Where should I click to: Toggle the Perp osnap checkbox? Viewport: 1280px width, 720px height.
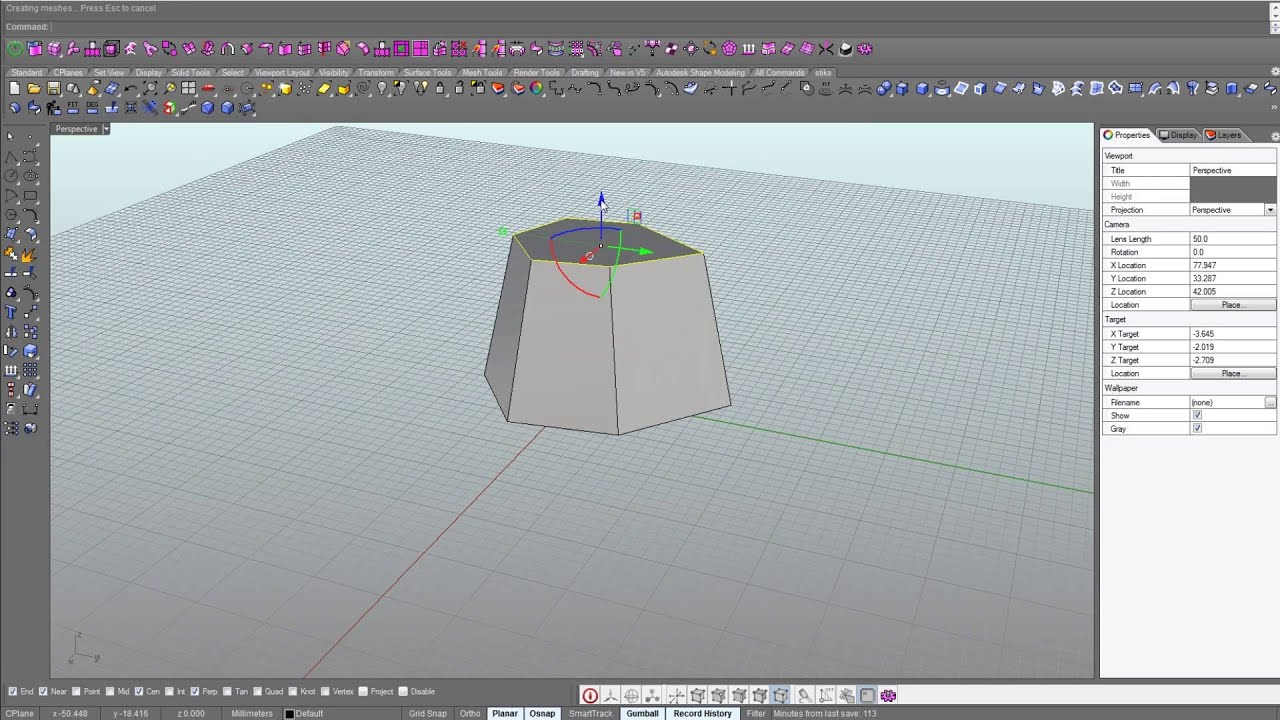196,691
